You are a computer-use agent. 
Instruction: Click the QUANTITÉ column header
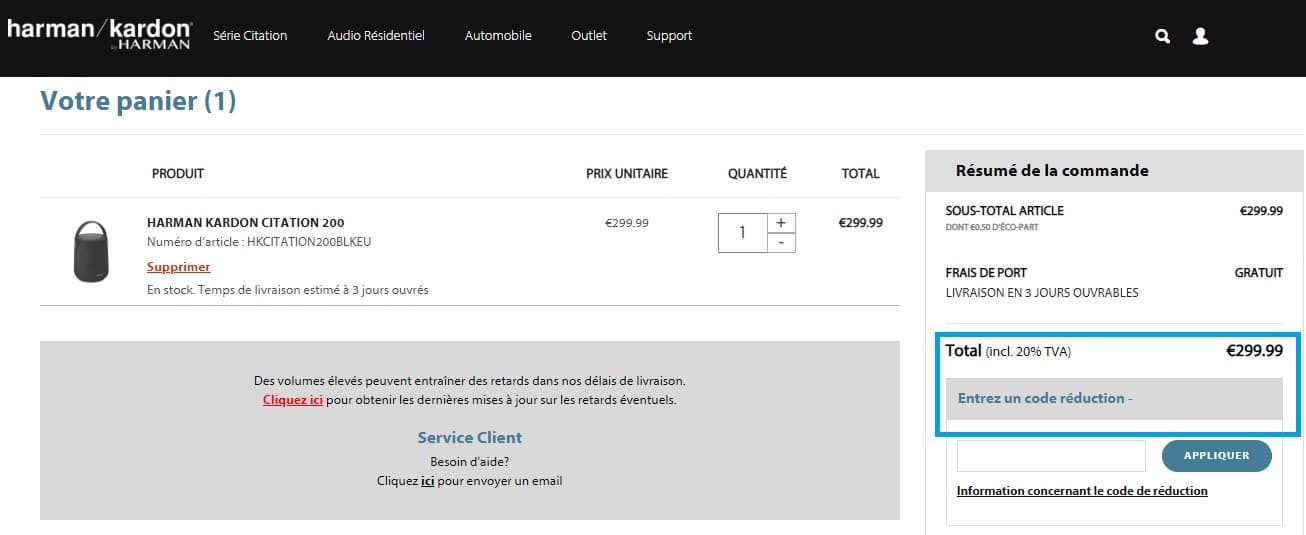(757, 174)
